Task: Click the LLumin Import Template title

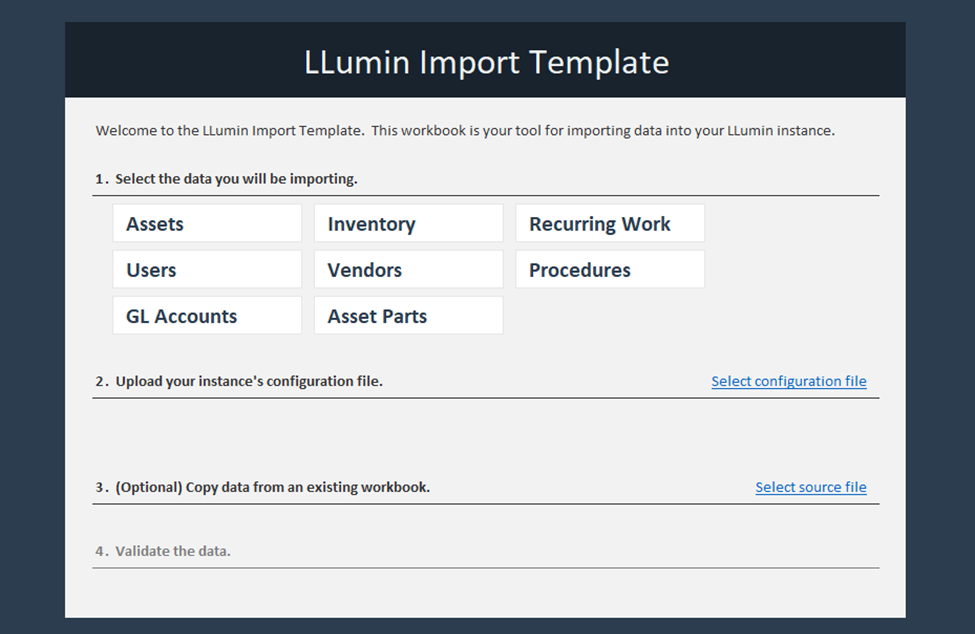Action: coord(486,62)
